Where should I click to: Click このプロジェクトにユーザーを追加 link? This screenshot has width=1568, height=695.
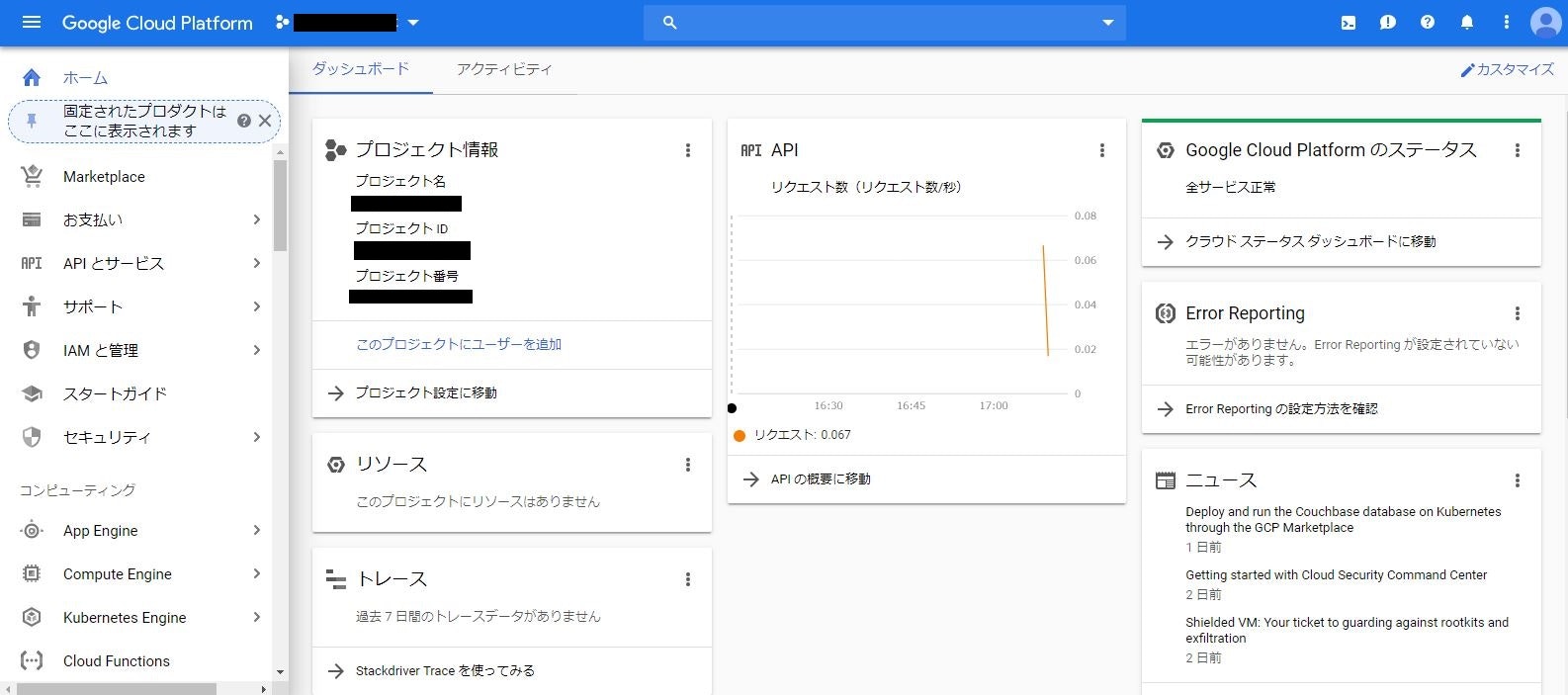coord(459,344)
